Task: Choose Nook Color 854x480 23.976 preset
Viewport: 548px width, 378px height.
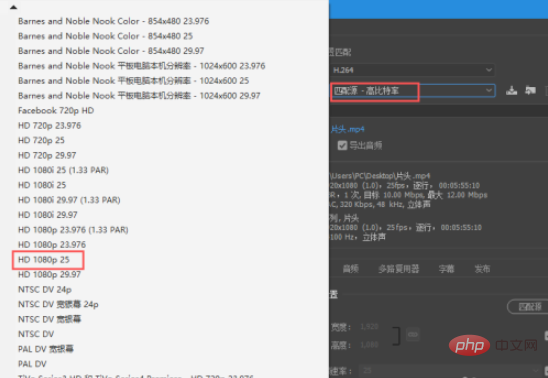Action: (x=114, y=21)
